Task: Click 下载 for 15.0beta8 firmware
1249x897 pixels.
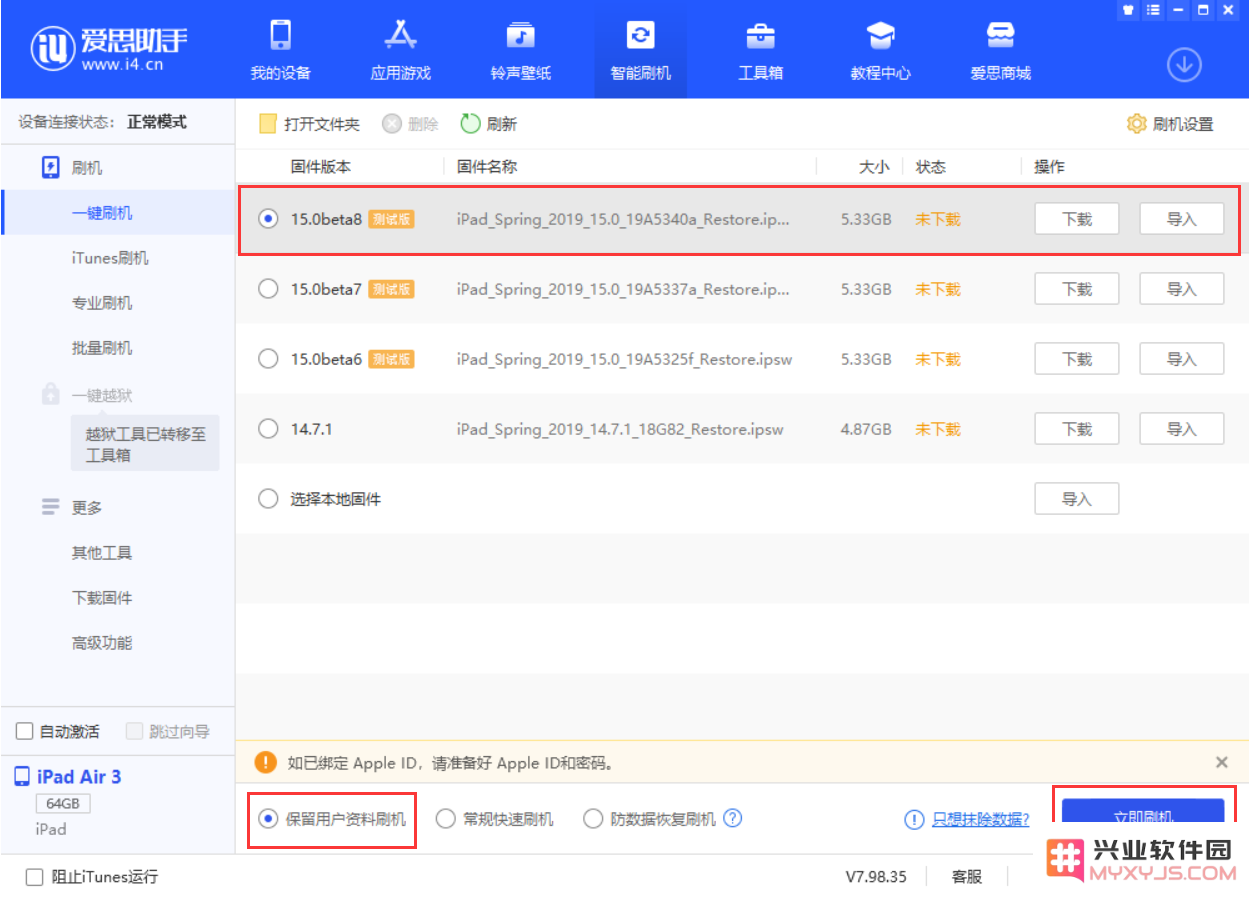Action: 1076,219
